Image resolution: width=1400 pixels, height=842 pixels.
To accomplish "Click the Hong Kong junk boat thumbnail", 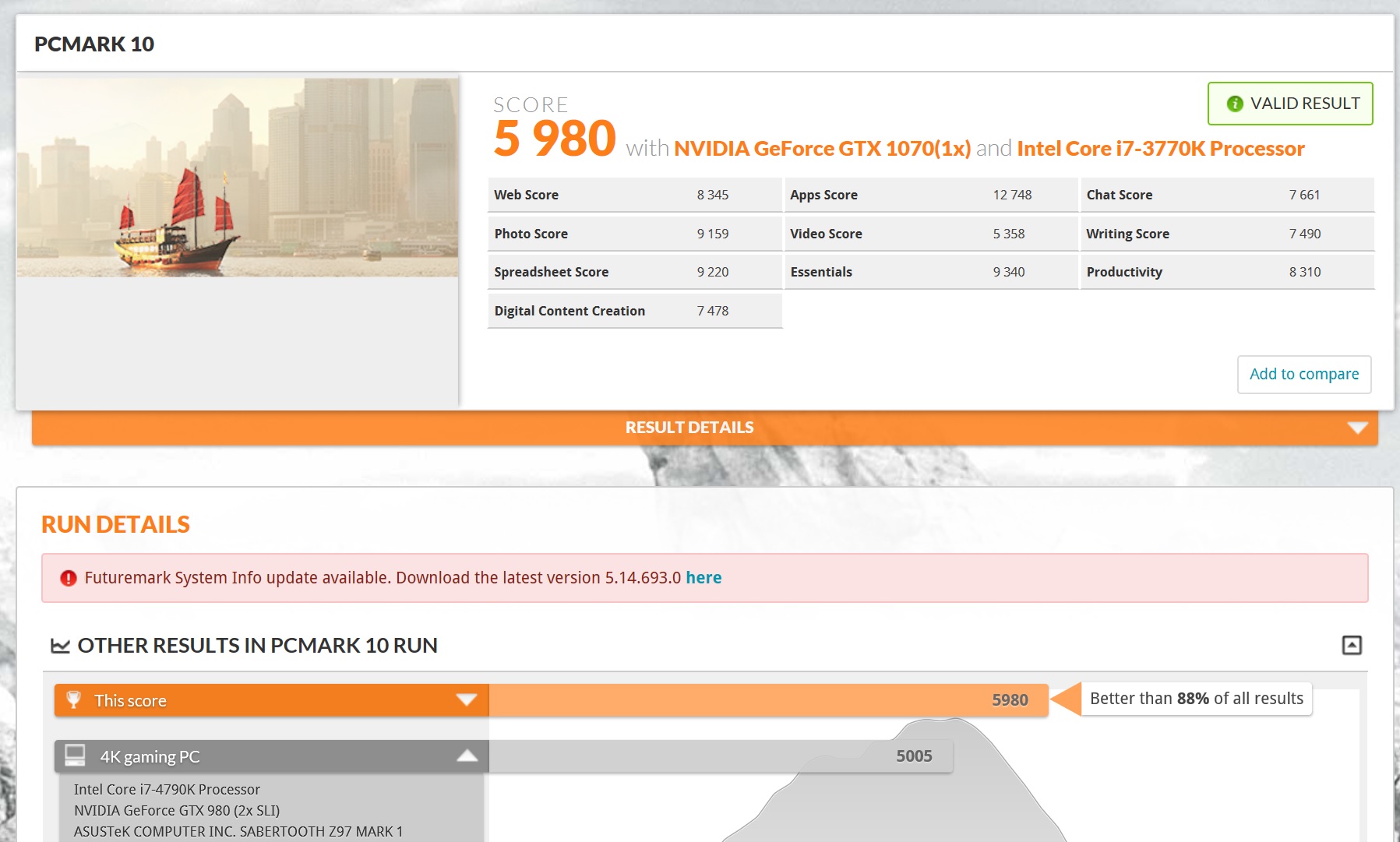I will [x=238, y=177].
